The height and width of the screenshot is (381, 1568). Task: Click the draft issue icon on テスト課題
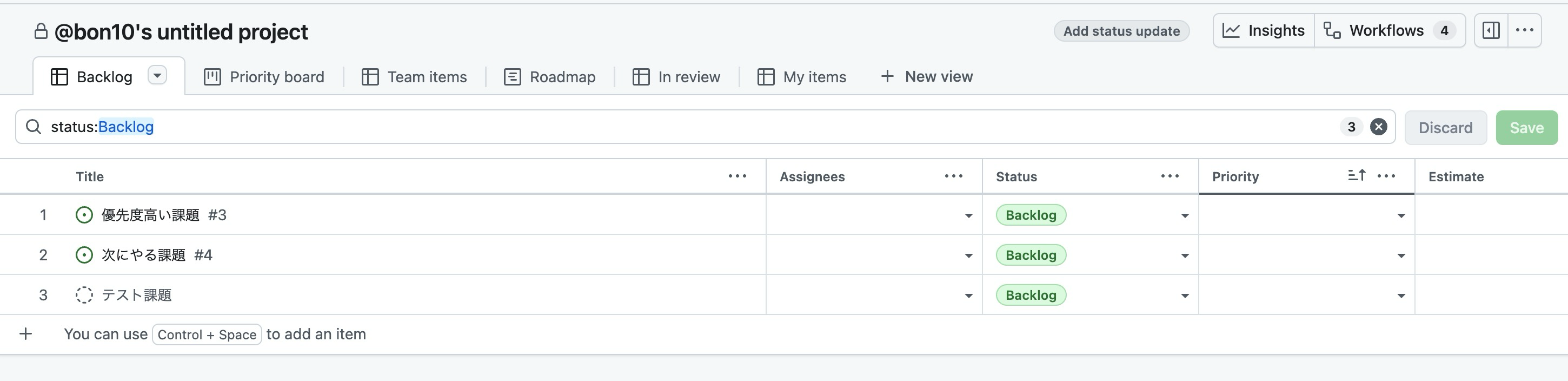(x=84, y=295)
